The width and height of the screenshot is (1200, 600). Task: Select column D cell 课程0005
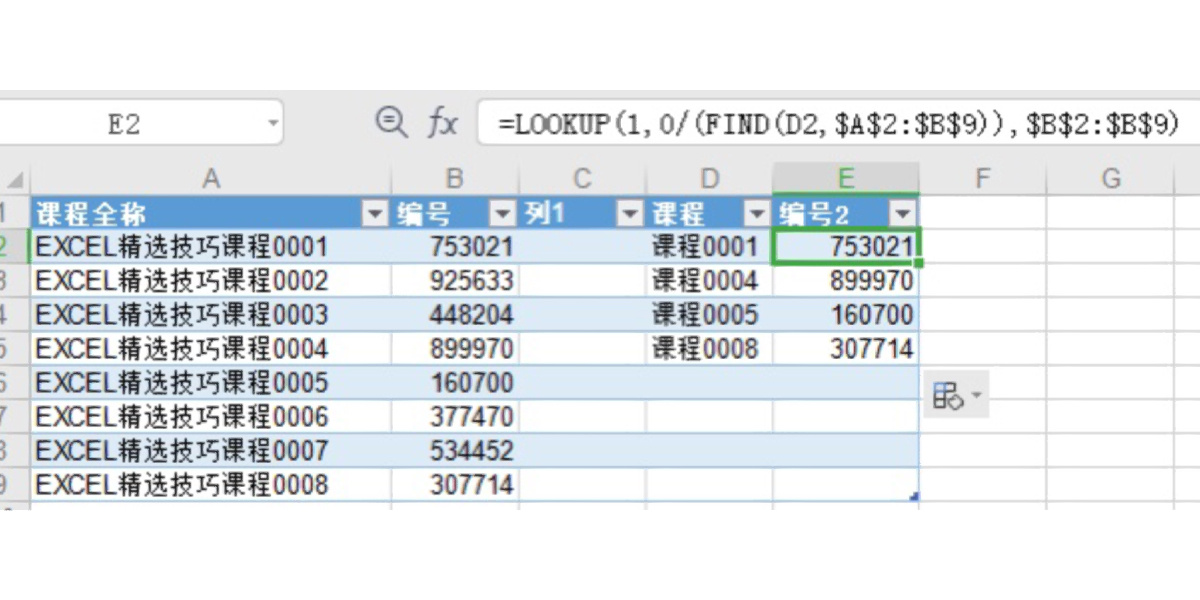tap(709, 314)
